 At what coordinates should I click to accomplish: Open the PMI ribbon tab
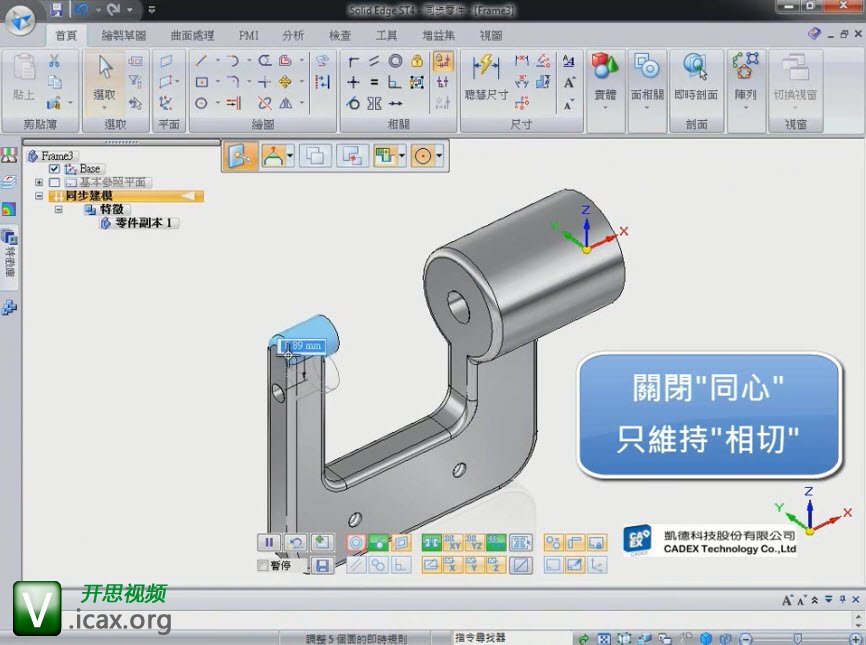(x=248, y=35)
